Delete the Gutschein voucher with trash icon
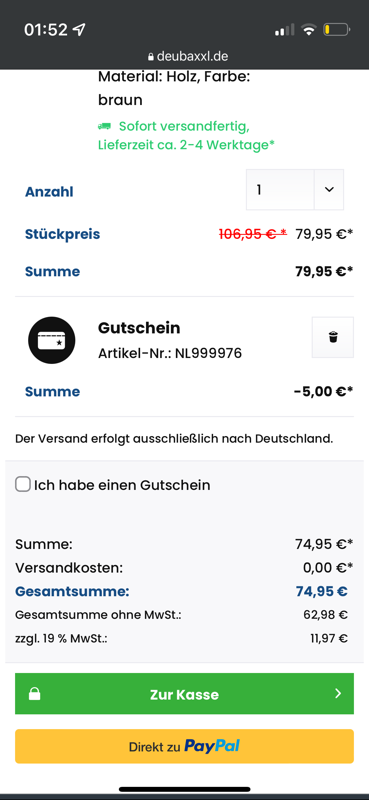This screenshot has width=369, height=800. tap(333, 337)
